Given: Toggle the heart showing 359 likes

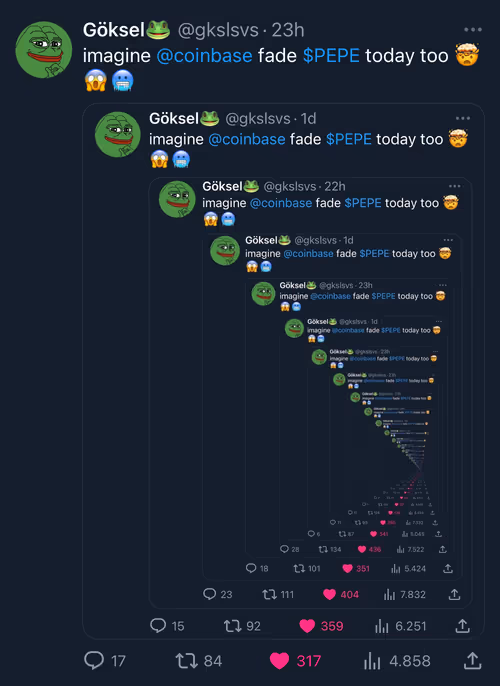Looking at the screenshot, I should coord(307,626).
